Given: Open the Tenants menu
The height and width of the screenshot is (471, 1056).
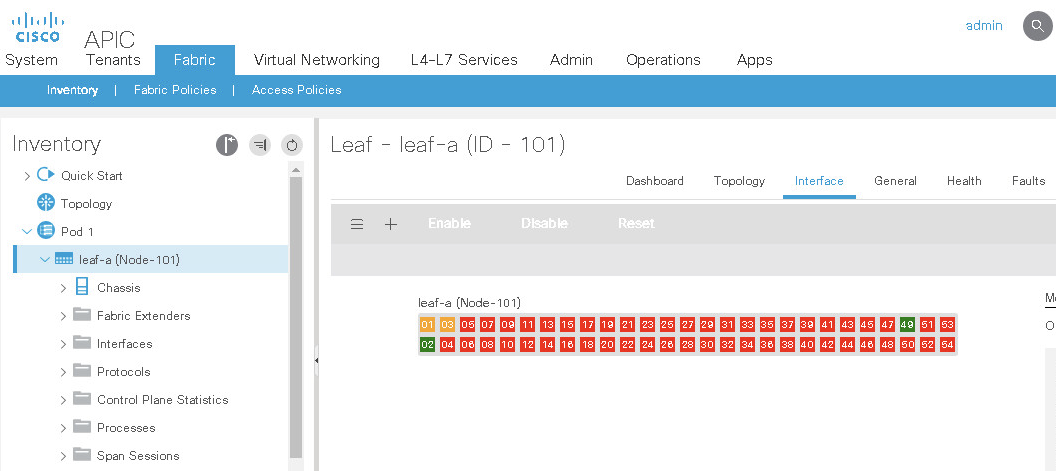Looking at the screenshot, I should [x=113, y=60].
